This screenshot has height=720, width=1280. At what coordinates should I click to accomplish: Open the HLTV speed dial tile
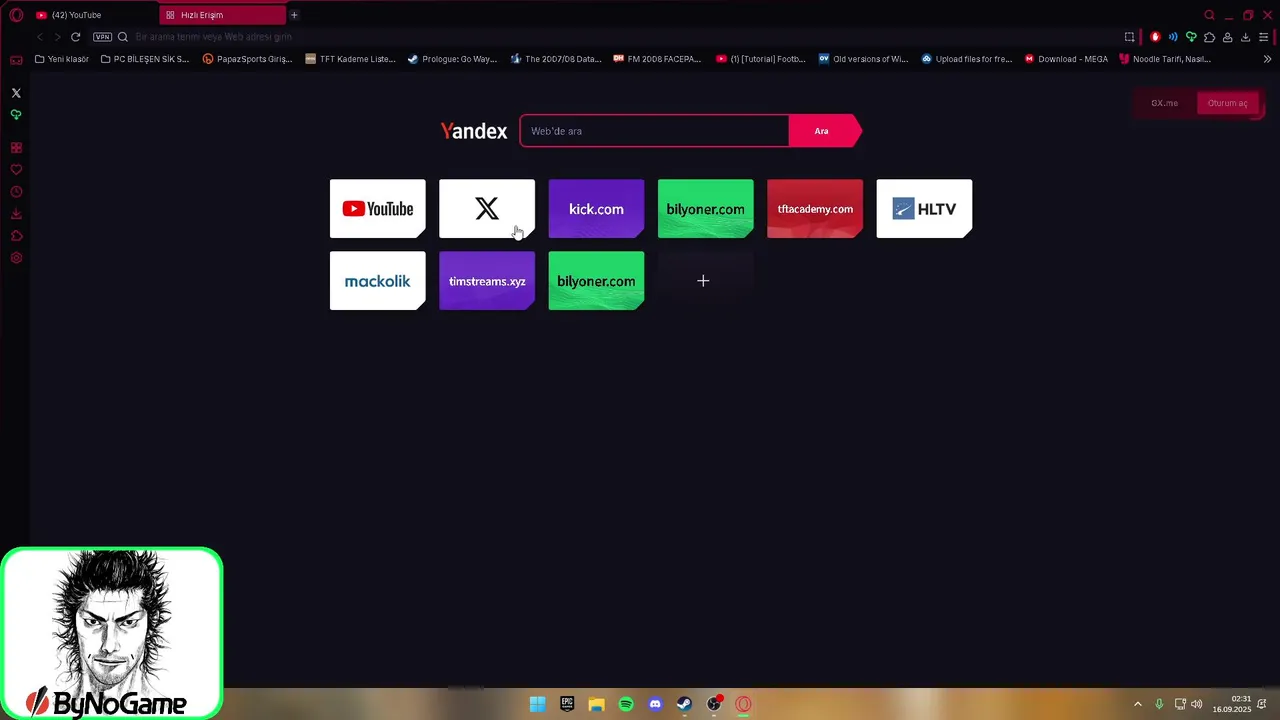(924, 209)
